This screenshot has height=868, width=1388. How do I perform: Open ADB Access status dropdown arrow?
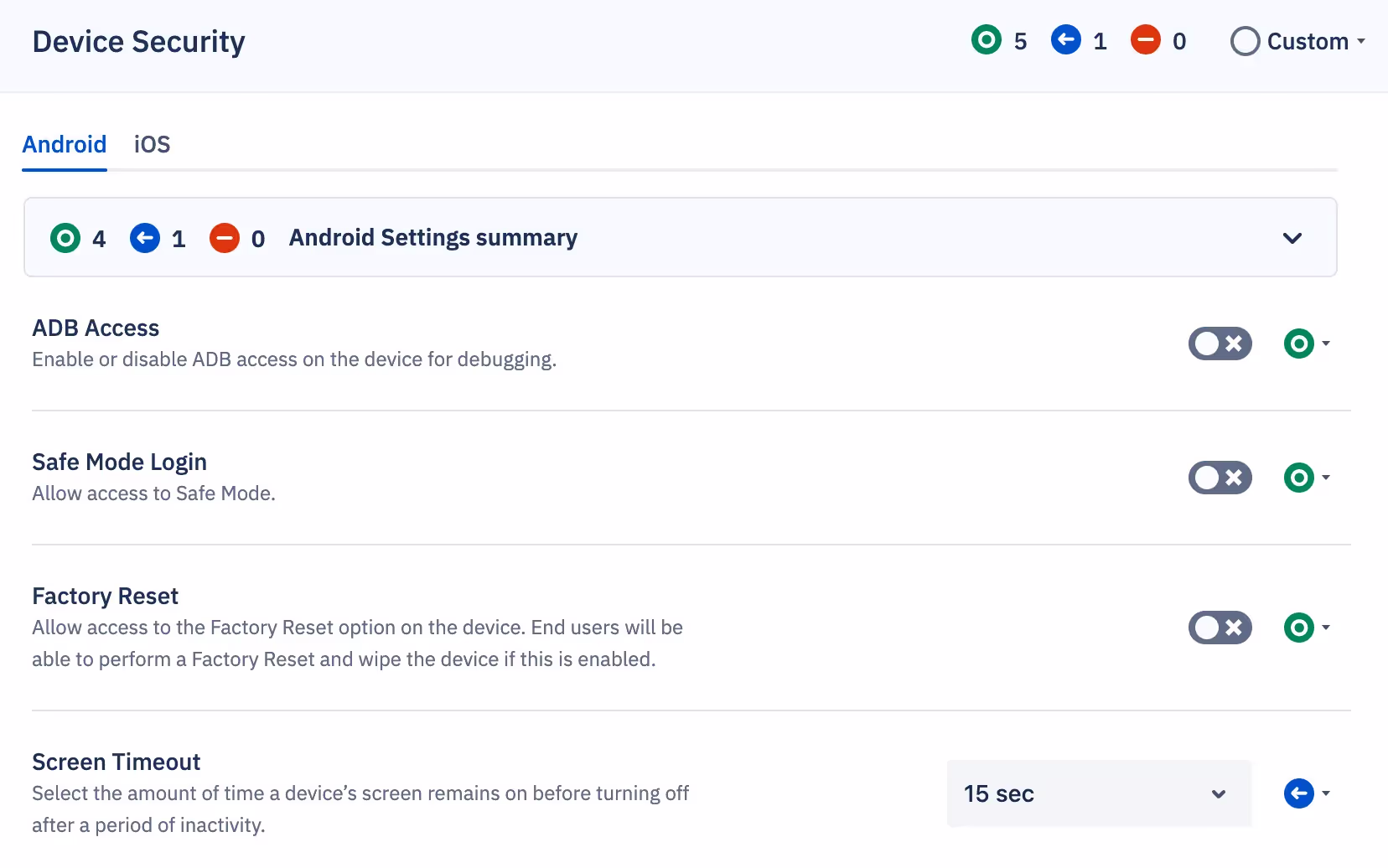(x=1326, y=344)
